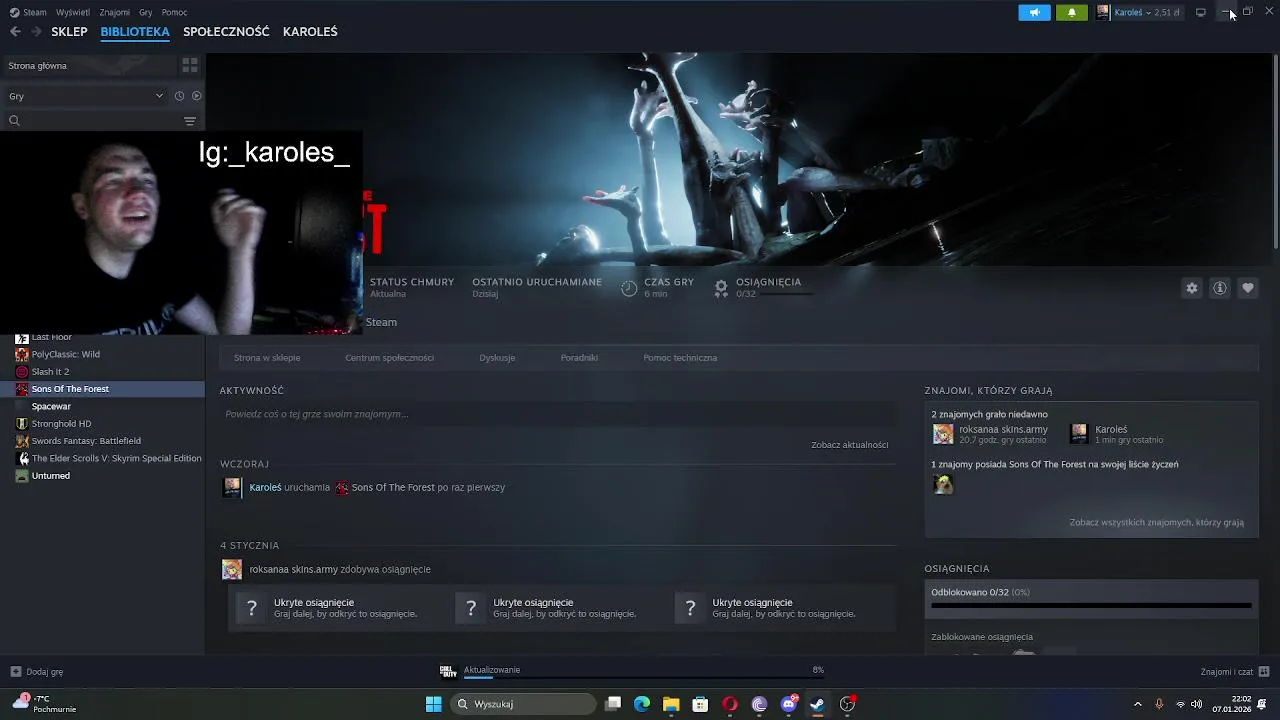
Task: Open wishlist friend's avatar
Action: point(943,485)
